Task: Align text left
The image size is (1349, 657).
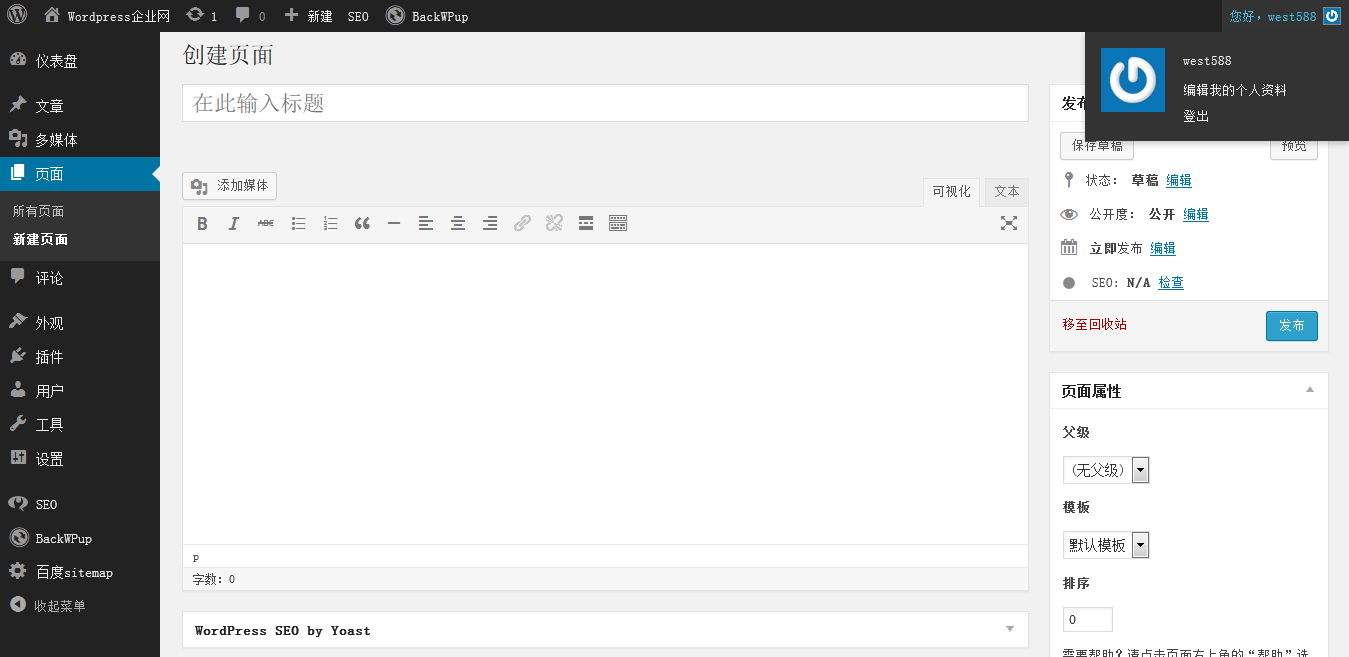Action: point(426,224)
